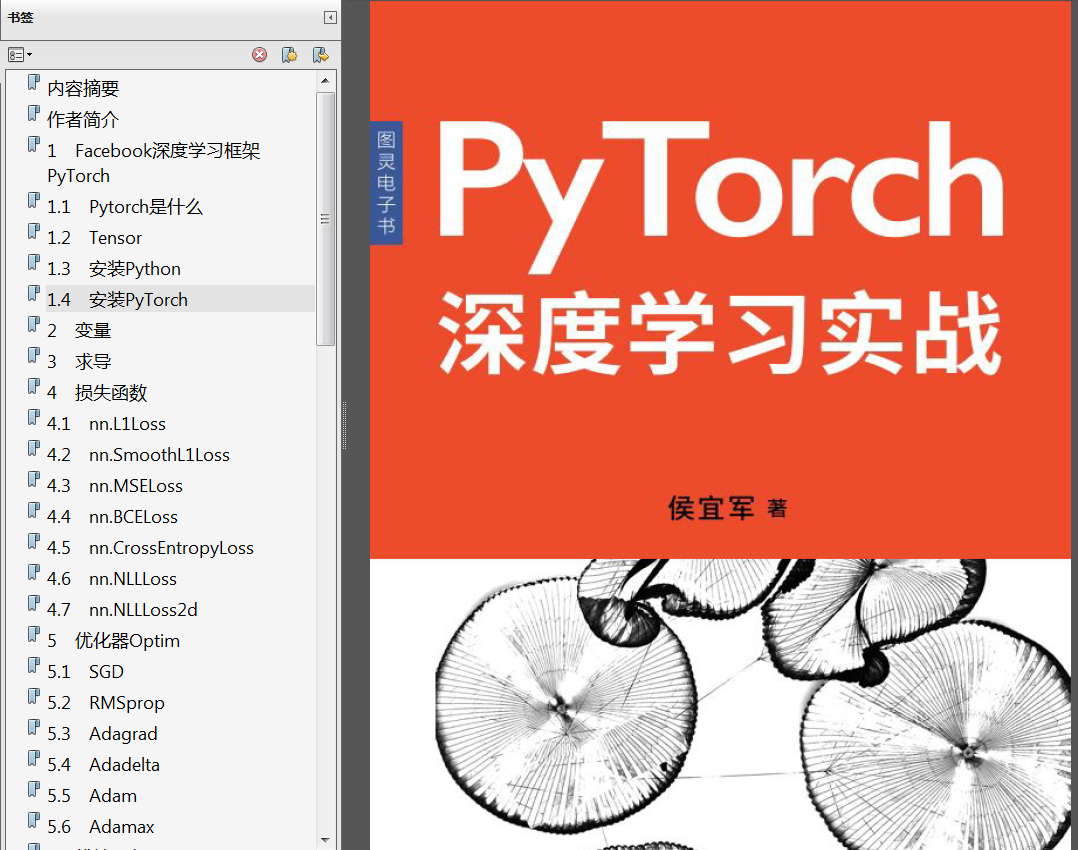The width and height of the screenshot is (1078, 850).
Task: Open bookmark 作者简介
Action: pyautogui.click(x=83, y=119)
